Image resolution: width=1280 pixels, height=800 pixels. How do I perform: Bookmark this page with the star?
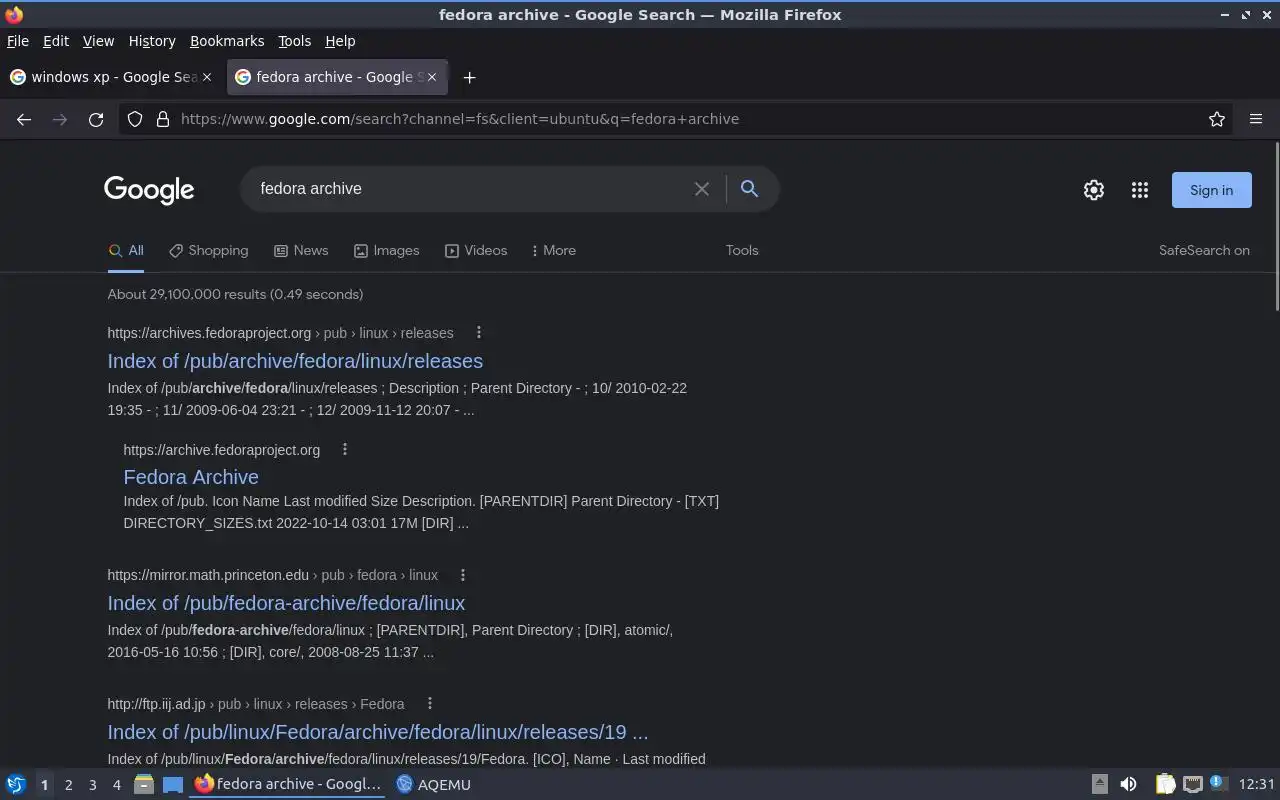pos(1217,119)
